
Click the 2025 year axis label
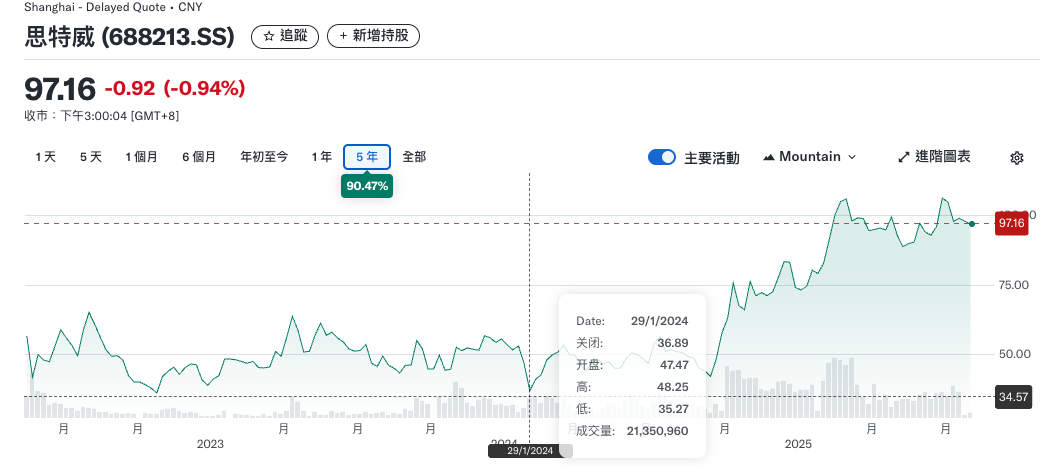point(797,444)
